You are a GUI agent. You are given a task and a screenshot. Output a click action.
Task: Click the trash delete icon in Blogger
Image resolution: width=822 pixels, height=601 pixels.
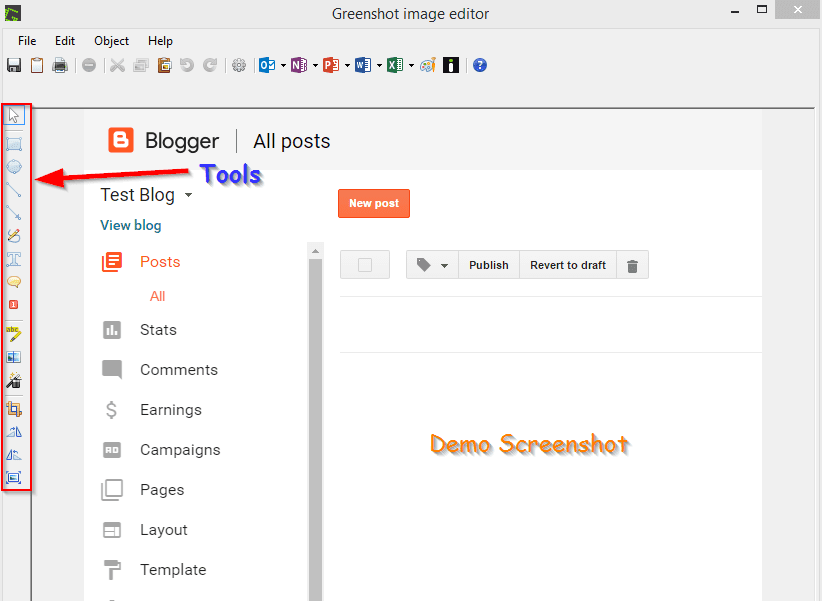[x=633, y=266]
